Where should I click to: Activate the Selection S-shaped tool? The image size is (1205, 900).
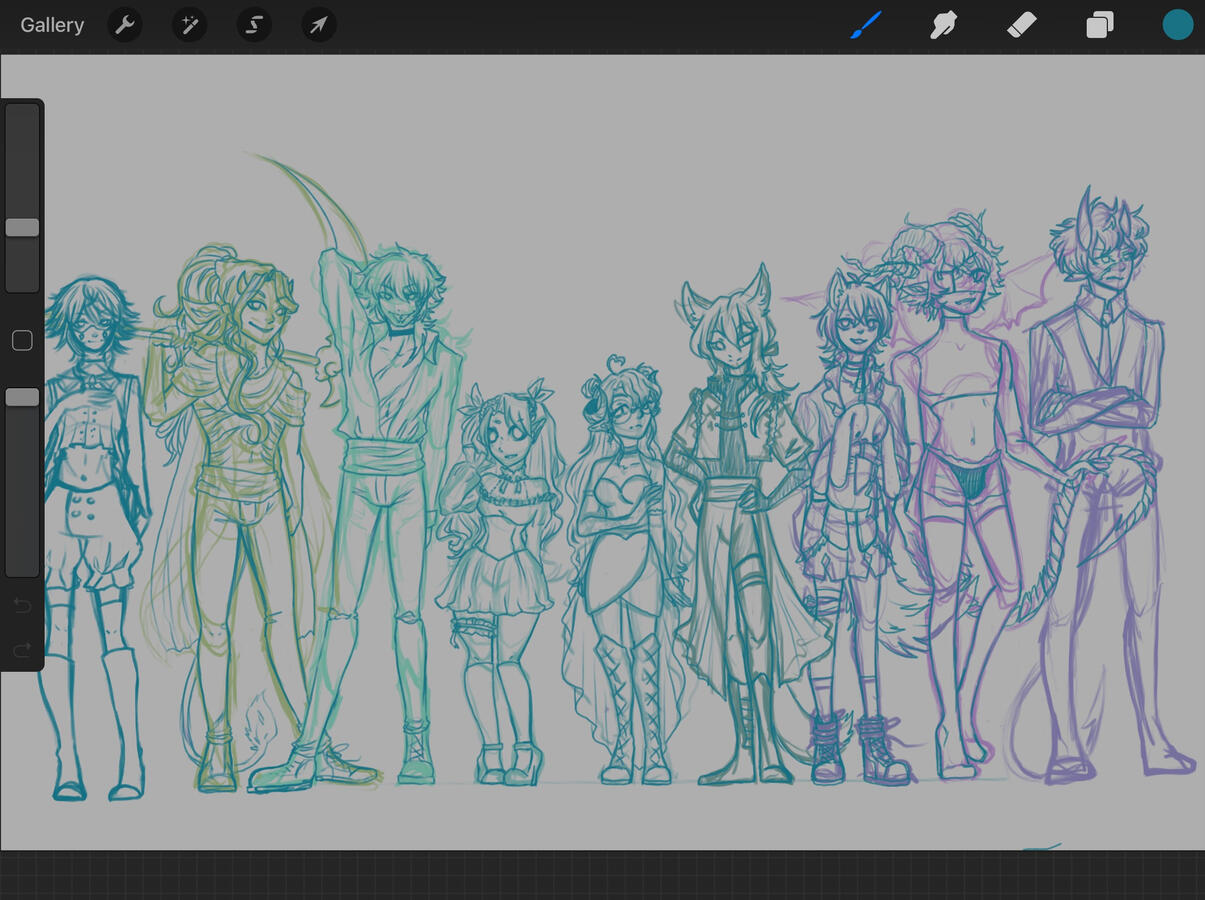click(x=254, y=25)
